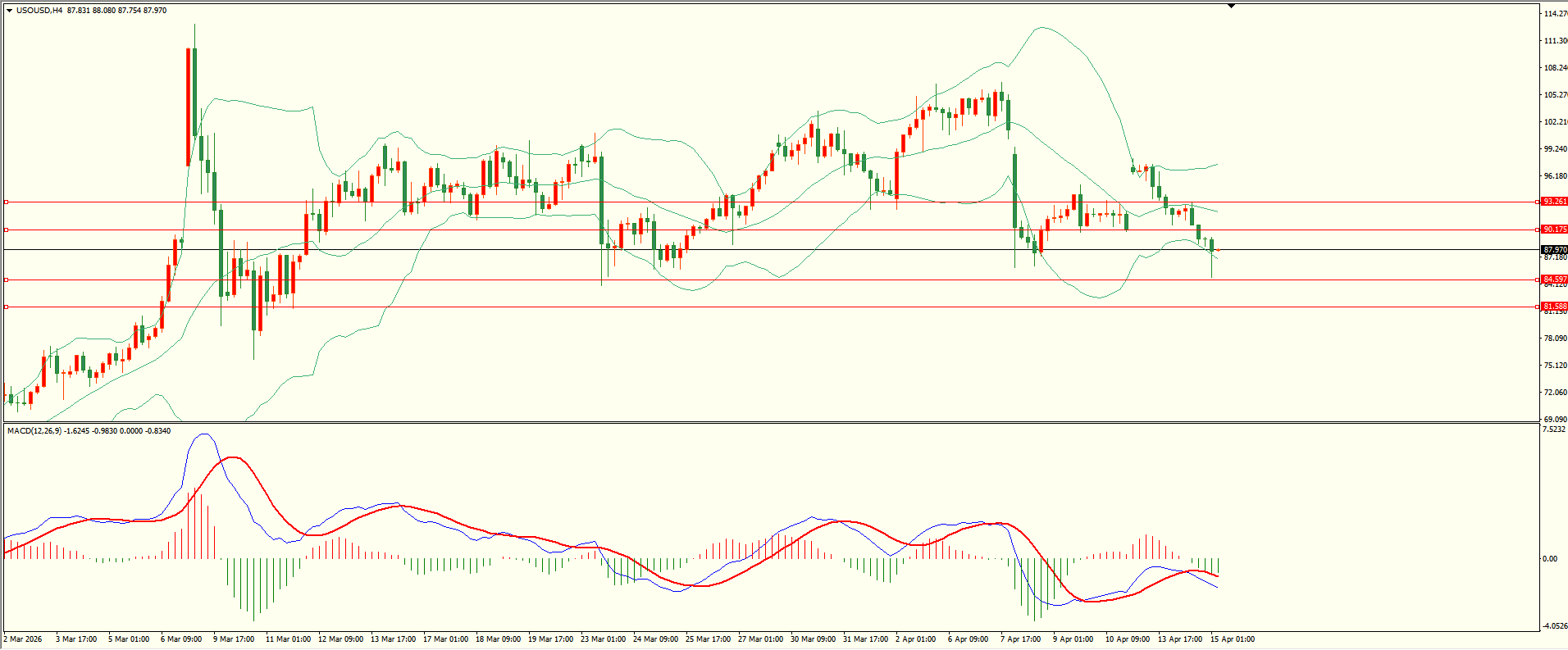This screenshot has height=650, width=1568.
Task: Click the 15 Apr 01:00 time axis label
Action: (1232, 639)
